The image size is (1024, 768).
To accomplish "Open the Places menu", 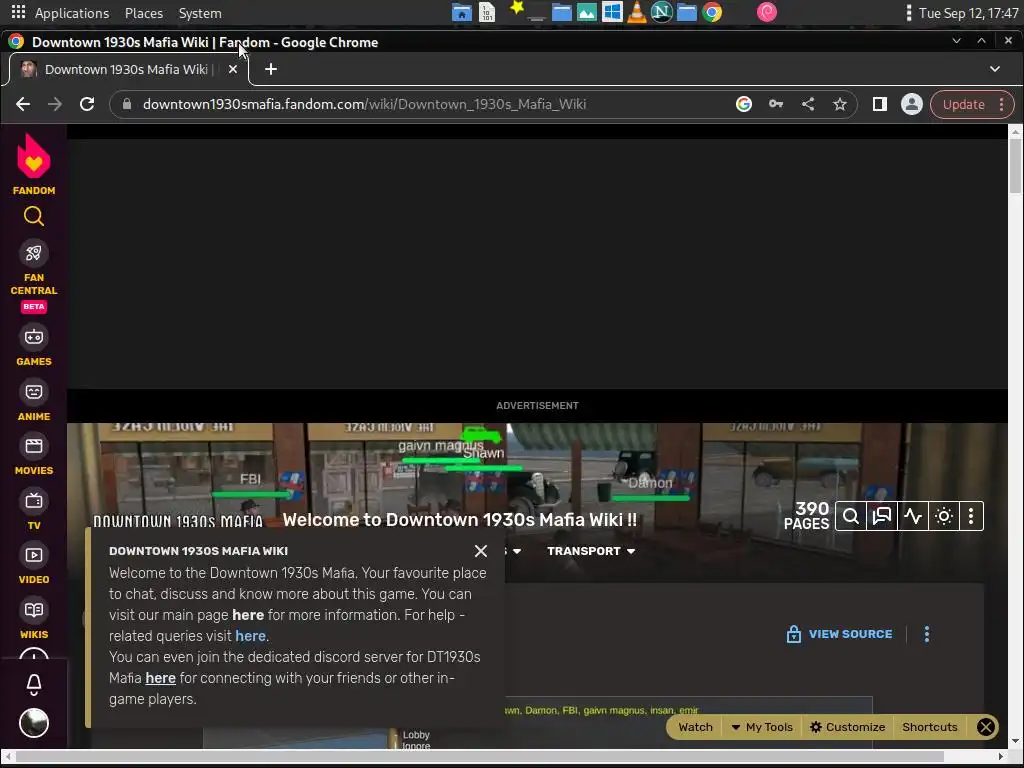I will point(144,13).
